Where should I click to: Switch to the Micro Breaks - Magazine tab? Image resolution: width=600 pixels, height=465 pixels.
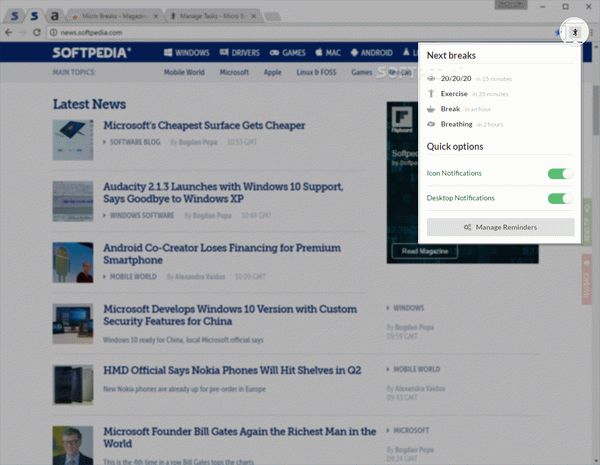pos(114,16)
